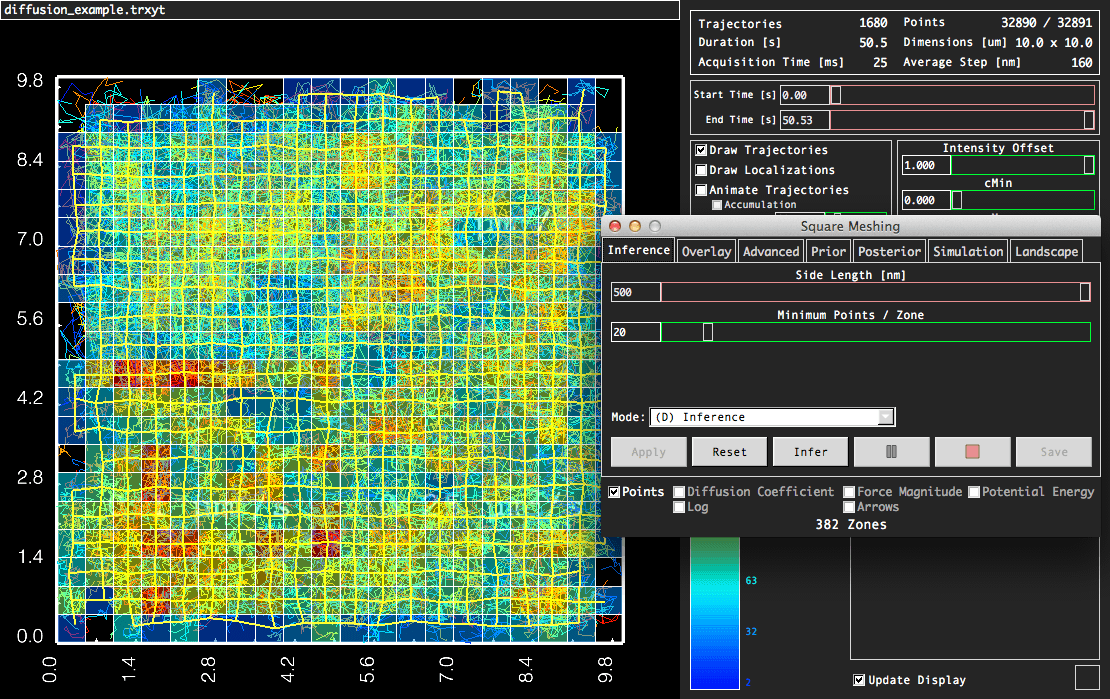Click the Start Time input field

[x=804, y=95]
